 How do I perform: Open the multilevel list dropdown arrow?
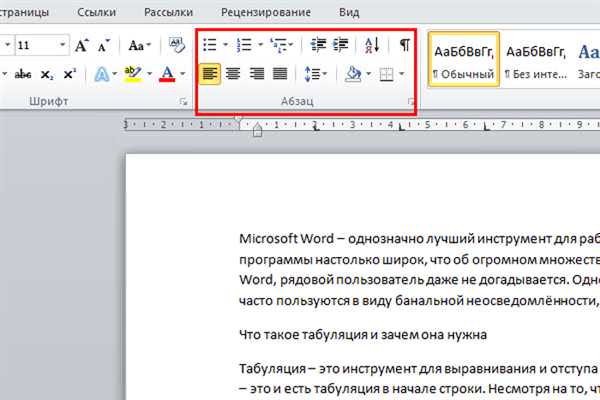coord(291,45)
